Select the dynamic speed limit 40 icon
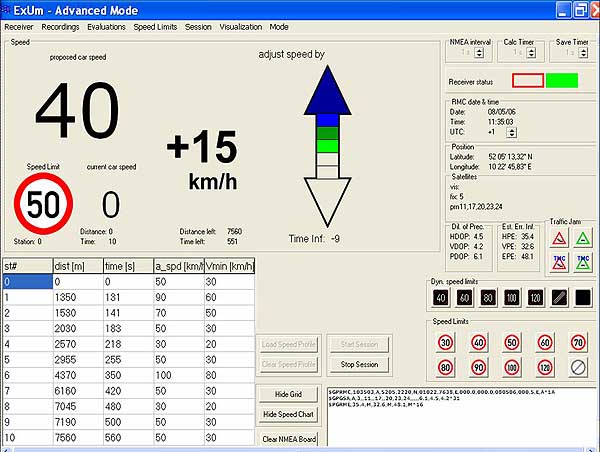Image resolution: width=600 pixels, height=452 pixels. click(441, 297)
